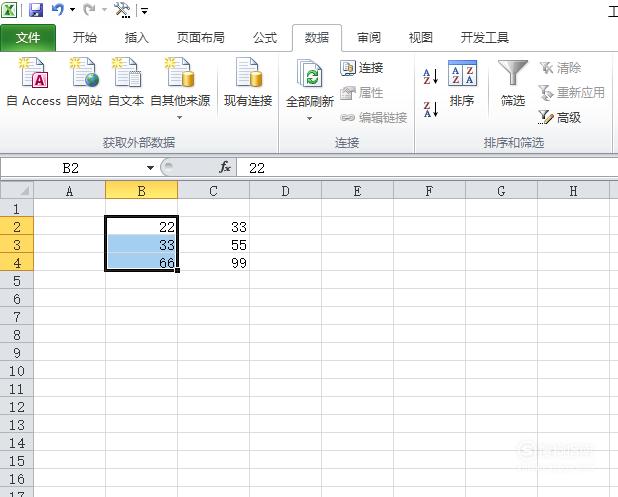Select column B header
This screenshot has width=618, height=497.
tap(141, 191)
